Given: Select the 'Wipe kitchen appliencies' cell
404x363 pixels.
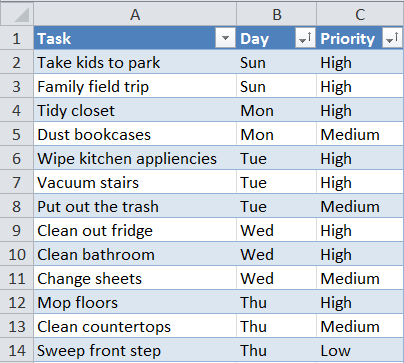Looking at the screenshot, I should pos(135,158).
